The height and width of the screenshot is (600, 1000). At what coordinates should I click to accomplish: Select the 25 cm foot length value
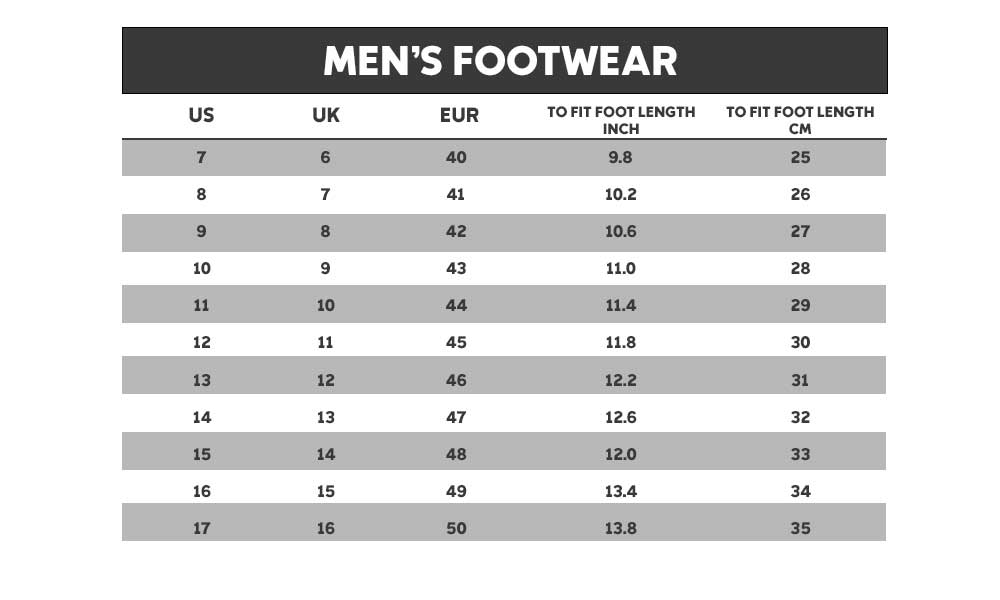tap(800, 157)
